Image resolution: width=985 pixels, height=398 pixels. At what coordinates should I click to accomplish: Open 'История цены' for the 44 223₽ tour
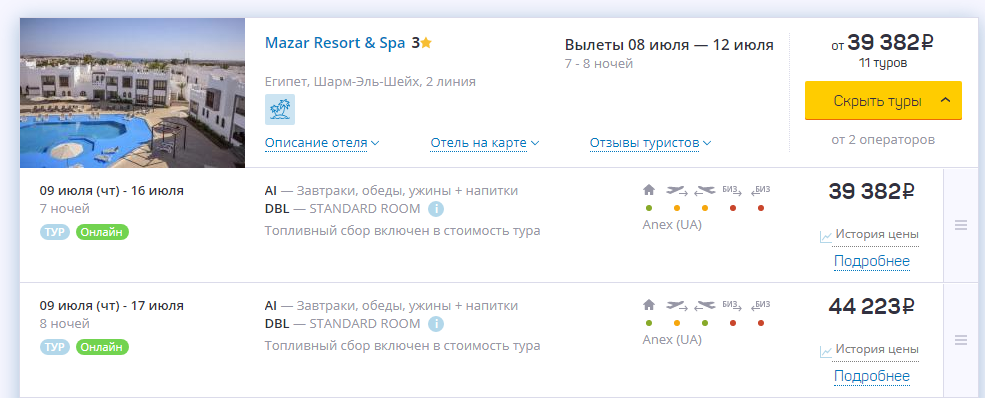point(877,350)
